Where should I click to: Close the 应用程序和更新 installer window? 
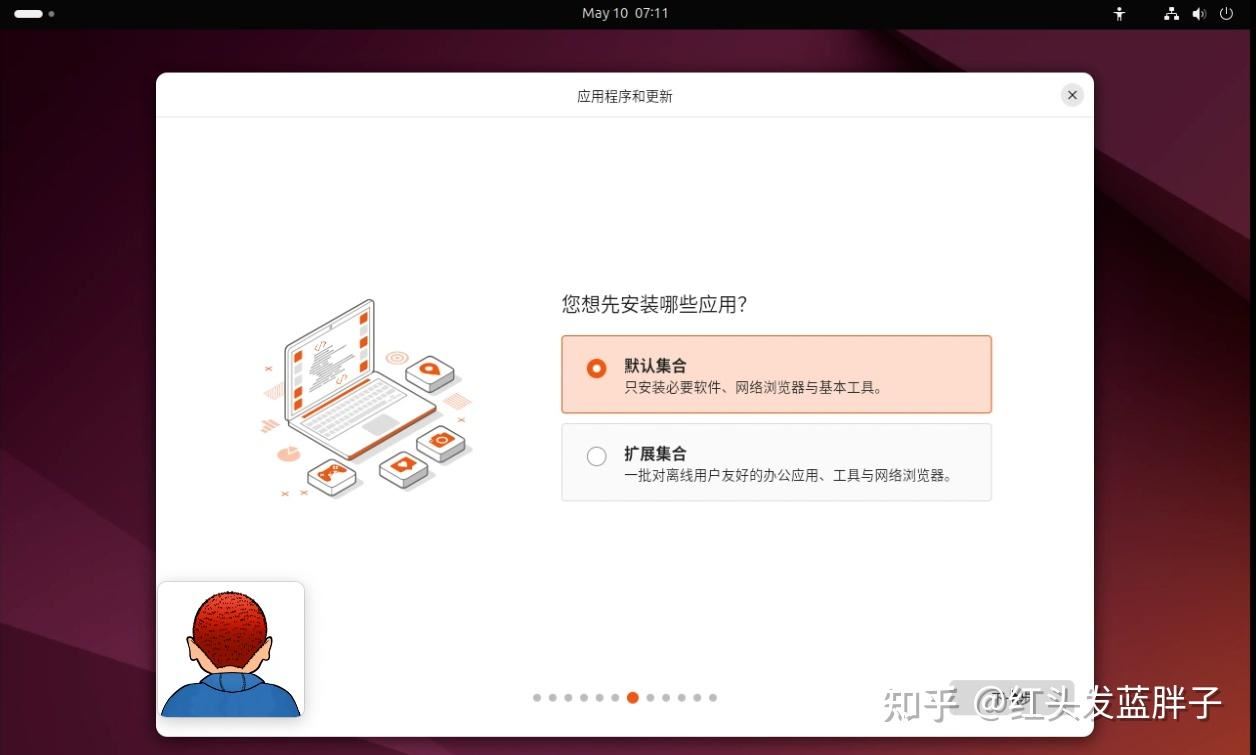point(1072,95)
